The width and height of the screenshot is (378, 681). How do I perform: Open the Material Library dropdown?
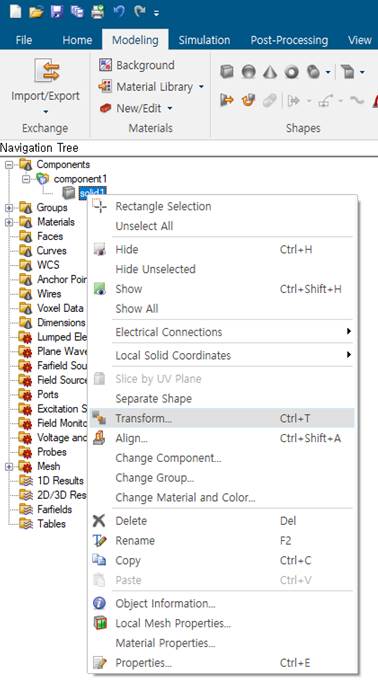point(151,87)
